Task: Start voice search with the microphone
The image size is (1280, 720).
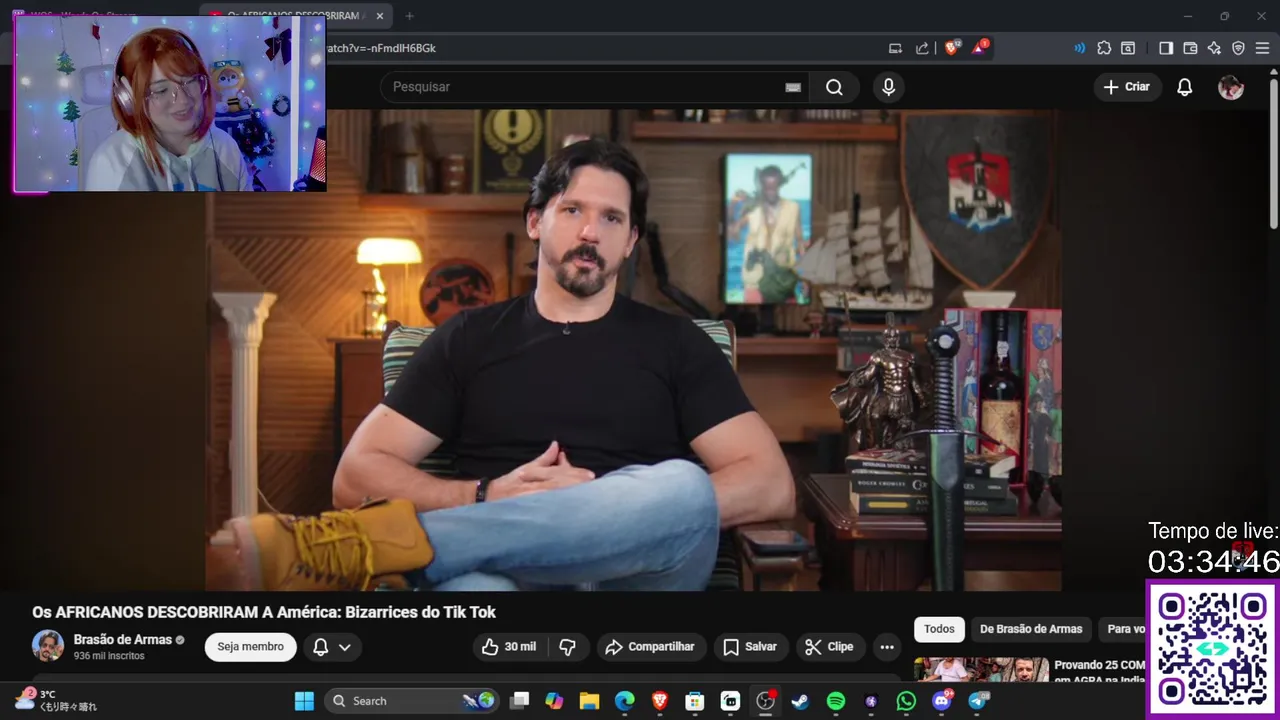Action: tap(888, 87)
